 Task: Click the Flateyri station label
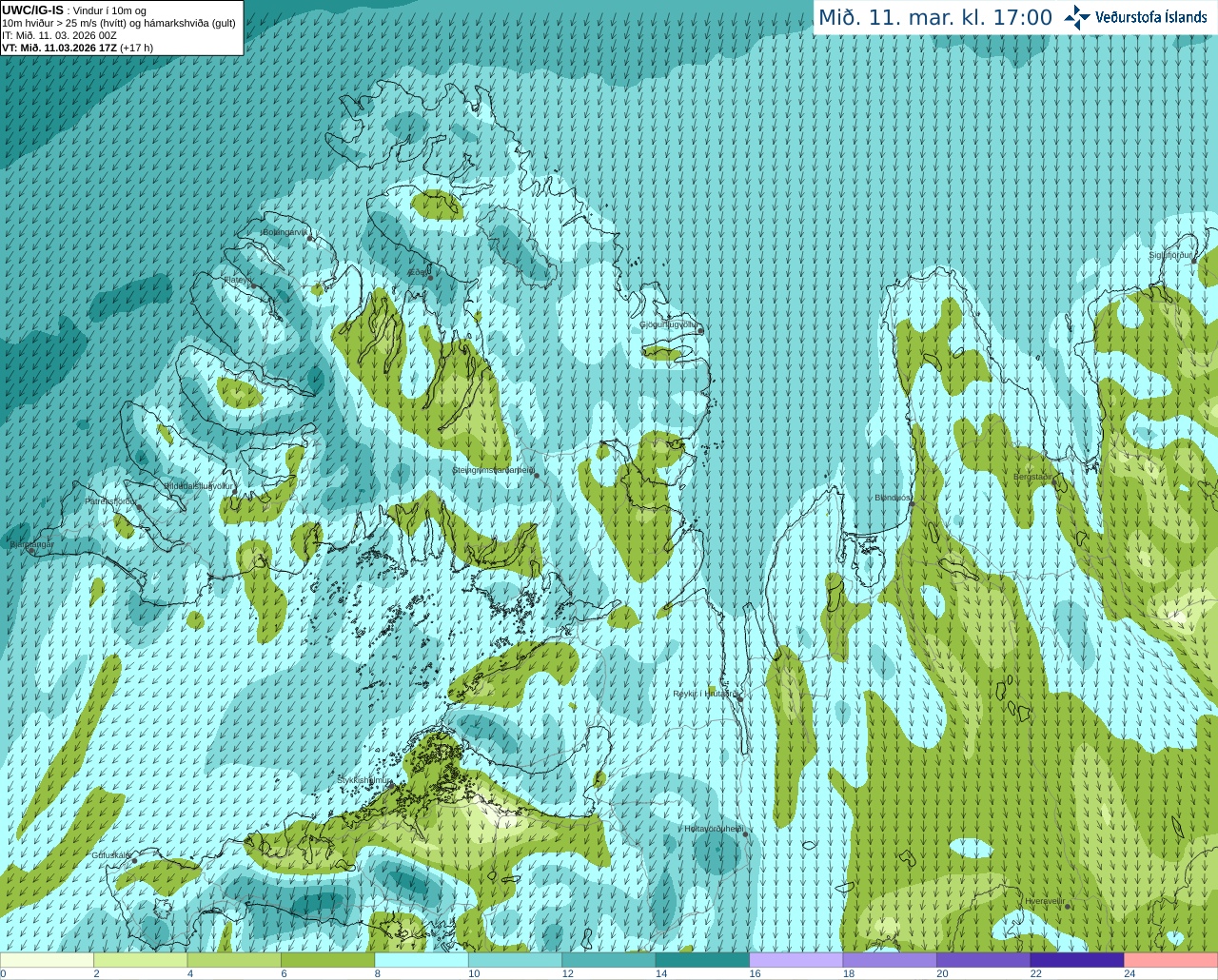236,280
